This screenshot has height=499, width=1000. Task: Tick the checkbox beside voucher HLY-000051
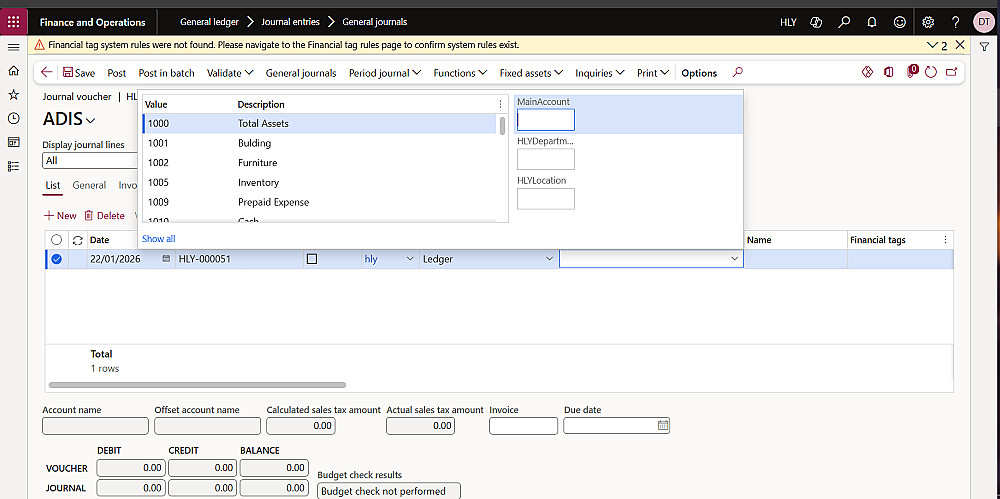click(x=312, y=259)
